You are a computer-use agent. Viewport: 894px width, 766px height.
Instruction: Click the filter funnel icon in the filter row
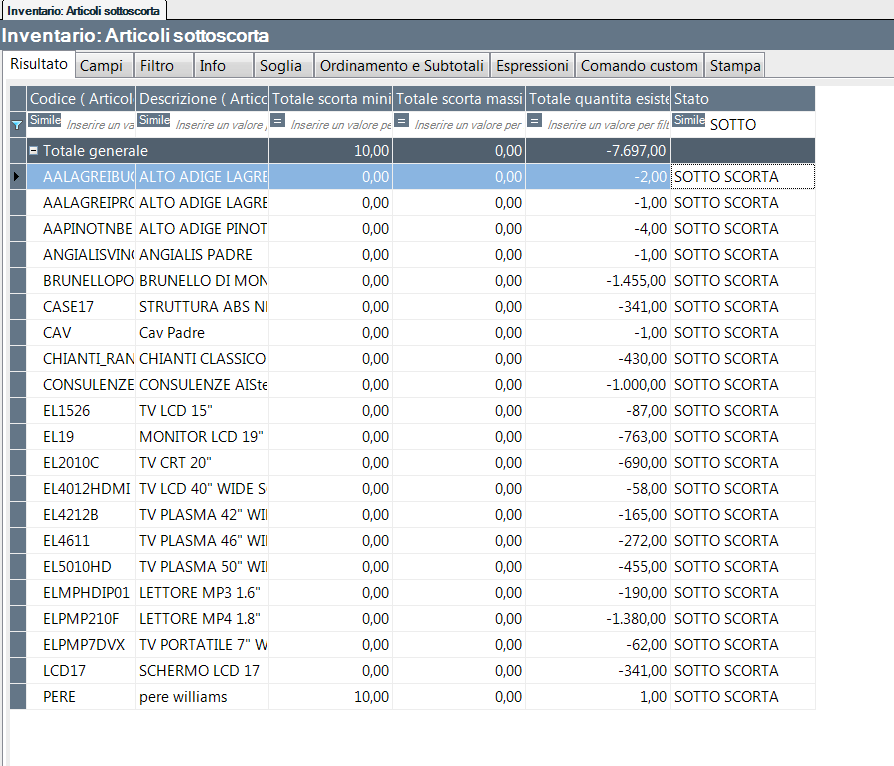click(16, 125)
